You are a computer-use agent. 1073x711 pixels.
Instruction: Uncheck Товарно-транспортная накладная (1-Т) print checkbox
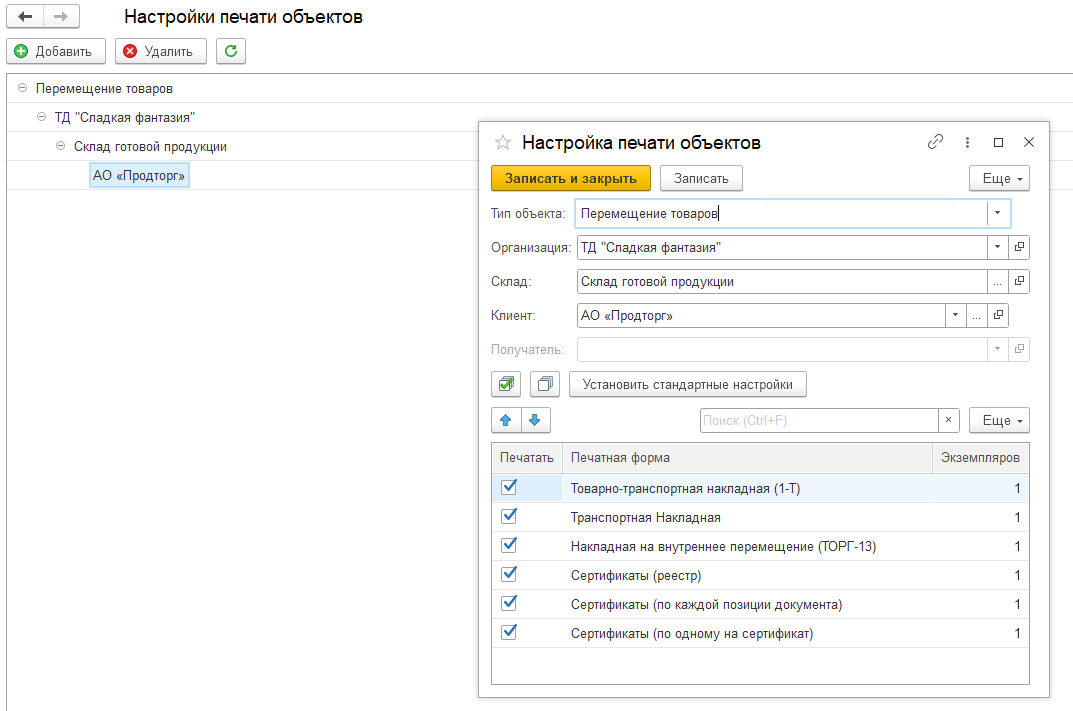(x=509, y=487)
